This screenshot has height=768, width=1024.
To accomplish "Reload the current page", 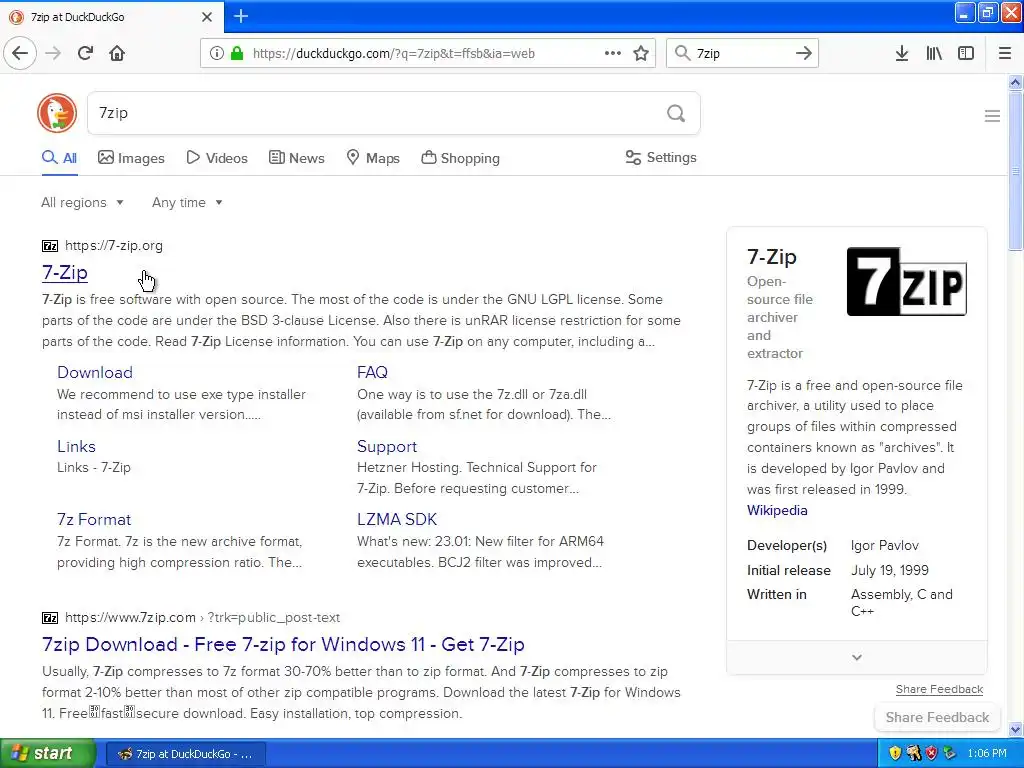I will click(85, 53).
